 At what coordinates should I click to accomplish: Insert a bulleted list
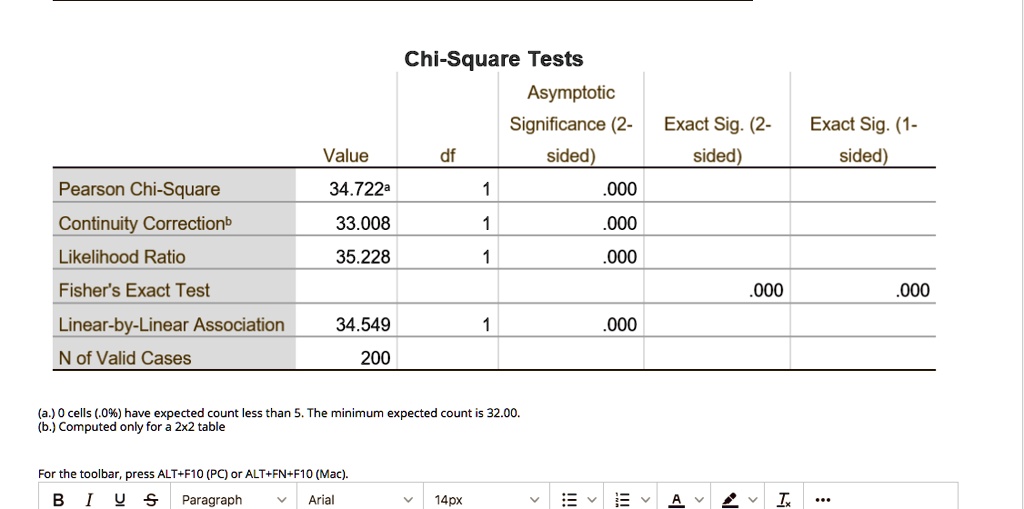tap(570, 500)
